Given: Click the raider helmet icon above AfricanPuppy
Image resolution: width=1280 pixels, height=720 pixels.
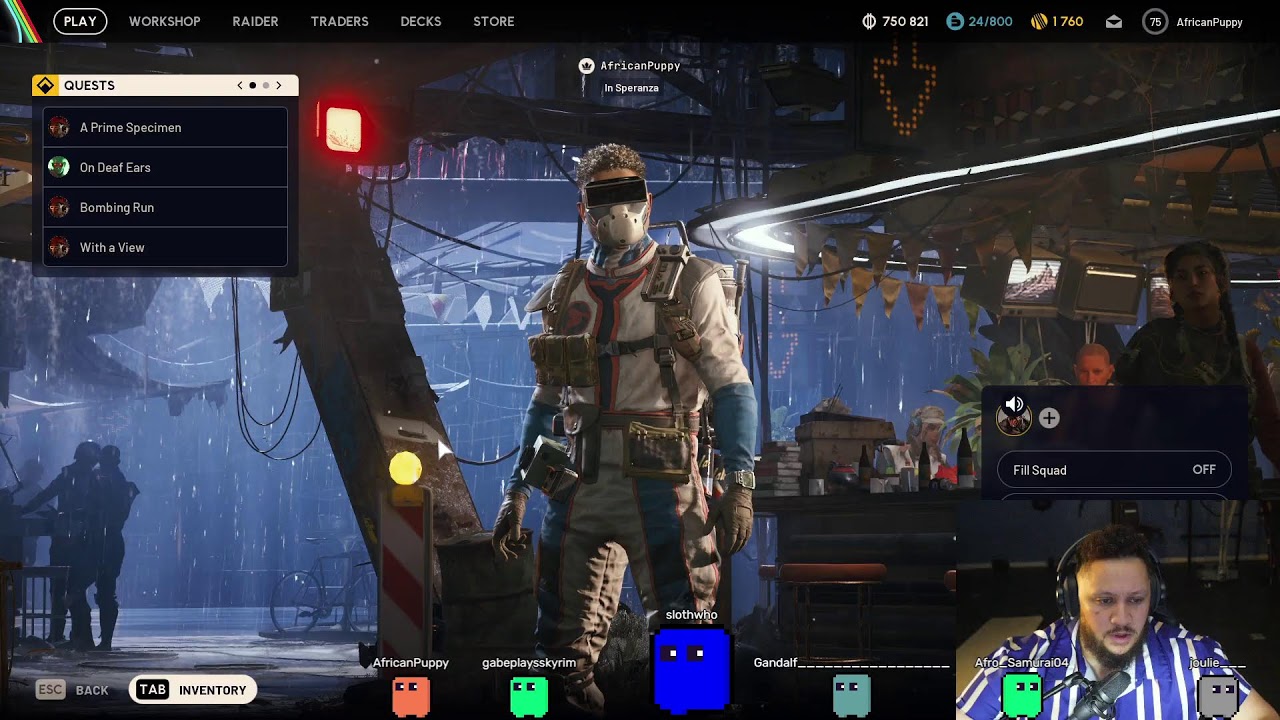Looking at the screenshot, I should [587, 66].
